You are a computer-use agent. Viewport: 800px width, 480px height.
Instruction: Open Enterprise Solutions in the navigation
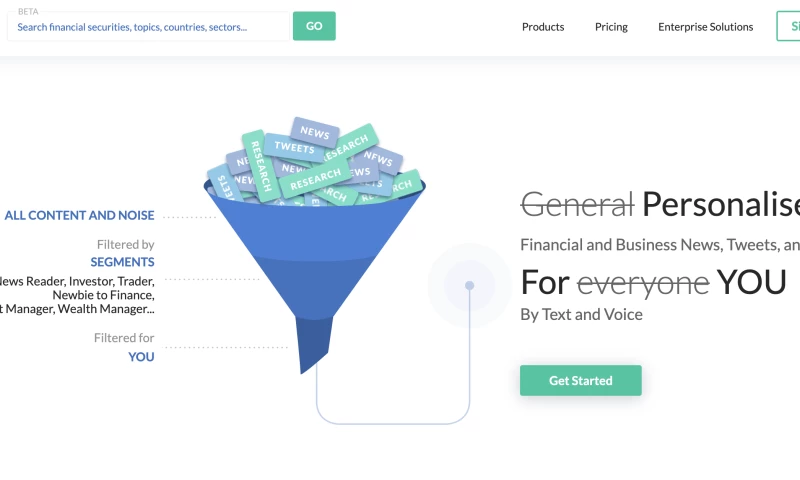(x=705, y=27)
